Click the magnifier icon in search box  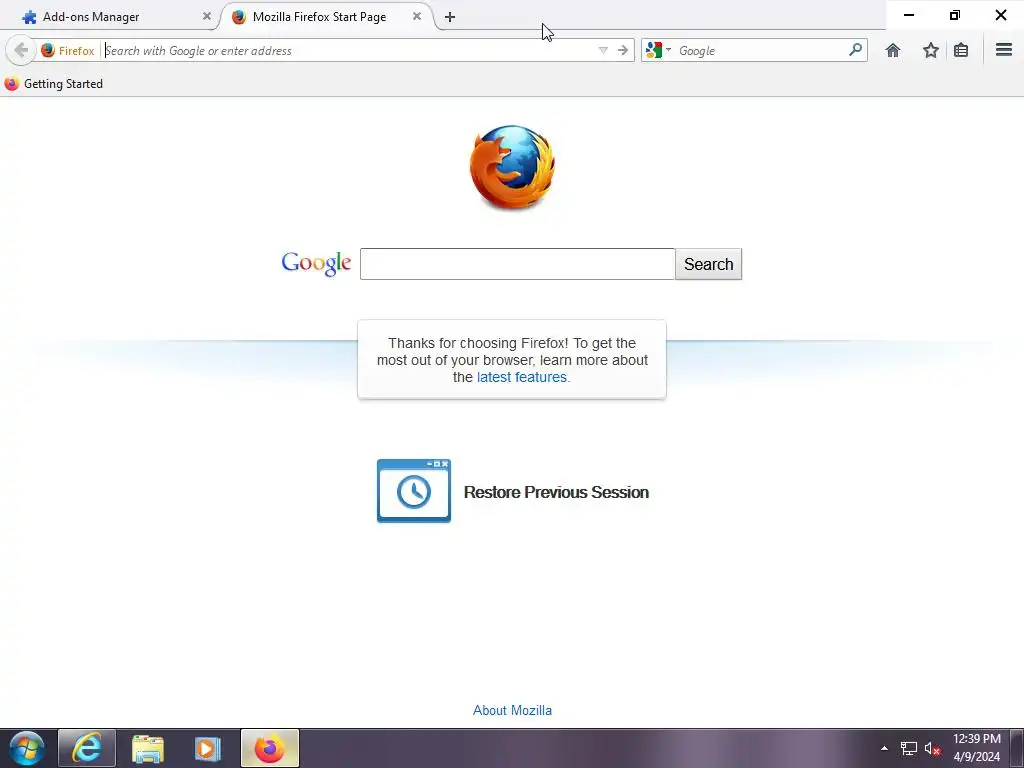click(x=855, y=50)
